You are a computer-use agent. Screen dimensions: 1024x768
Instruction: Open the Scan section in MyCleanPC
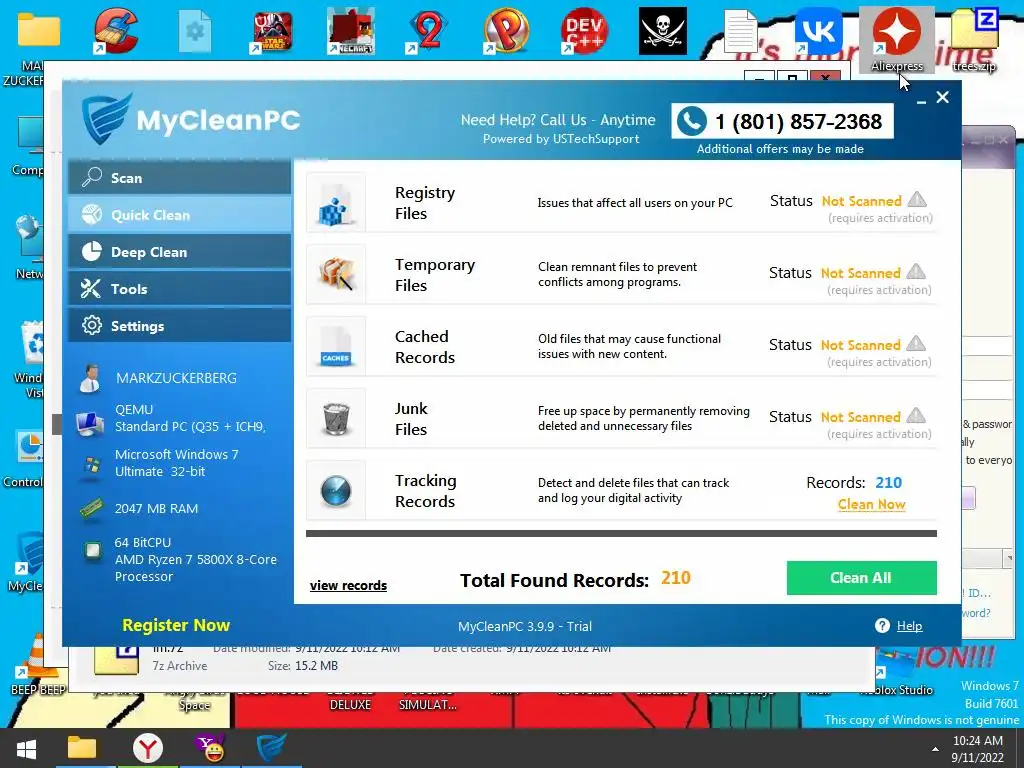180,178
